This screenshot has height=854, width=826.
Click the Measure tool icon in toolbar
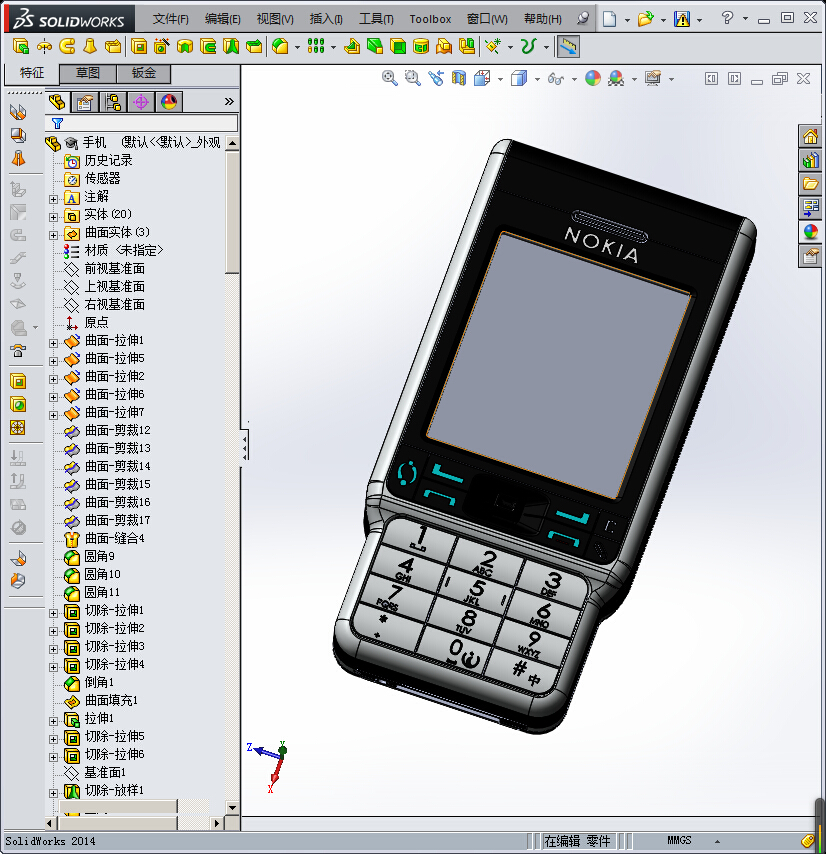pyautogui.click(x=567, y=47)
